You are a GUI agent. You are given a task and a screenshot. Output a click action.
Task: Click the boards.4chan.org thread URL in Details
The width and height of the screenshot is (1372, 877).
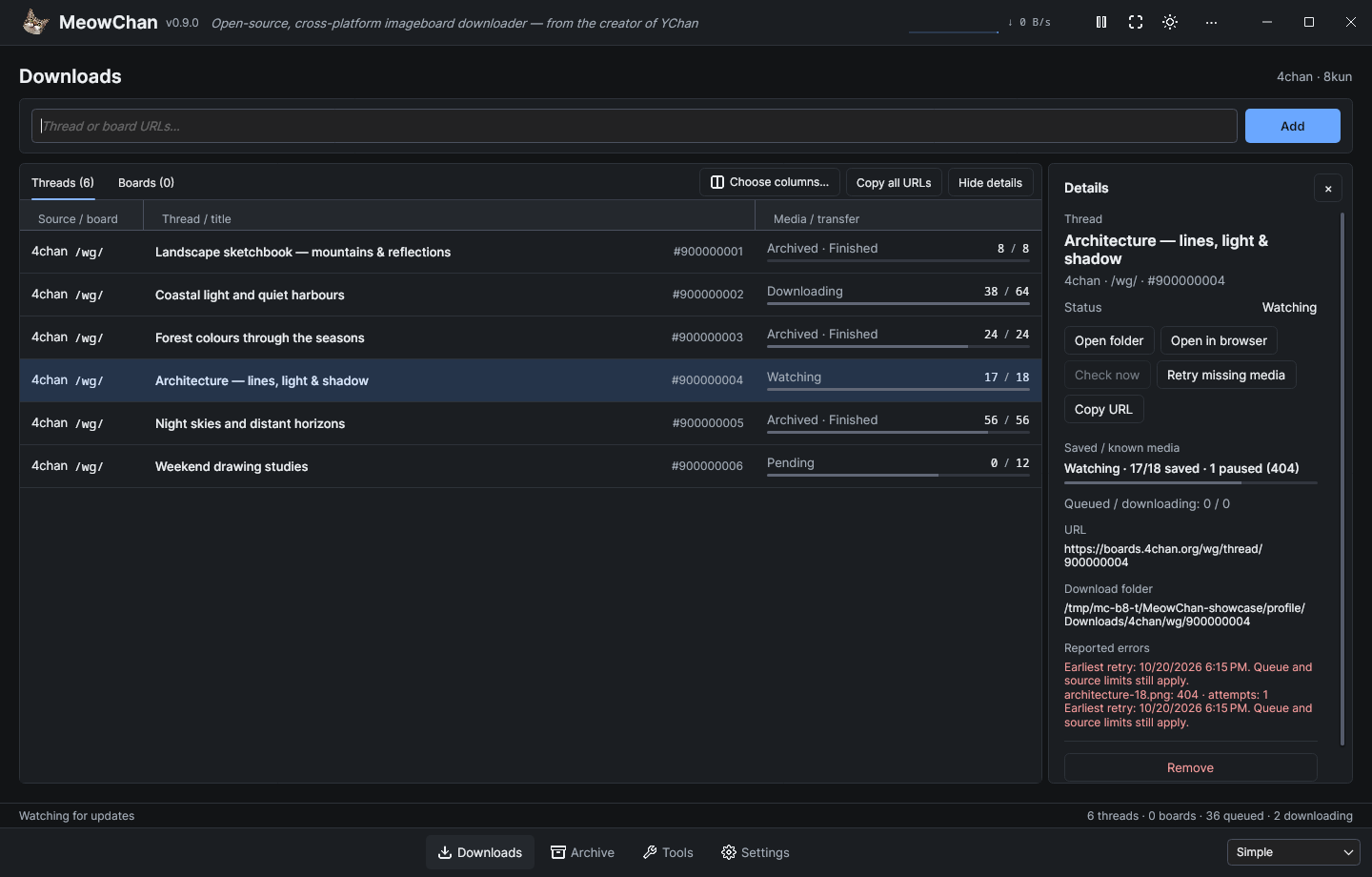tap(1163, 556)
